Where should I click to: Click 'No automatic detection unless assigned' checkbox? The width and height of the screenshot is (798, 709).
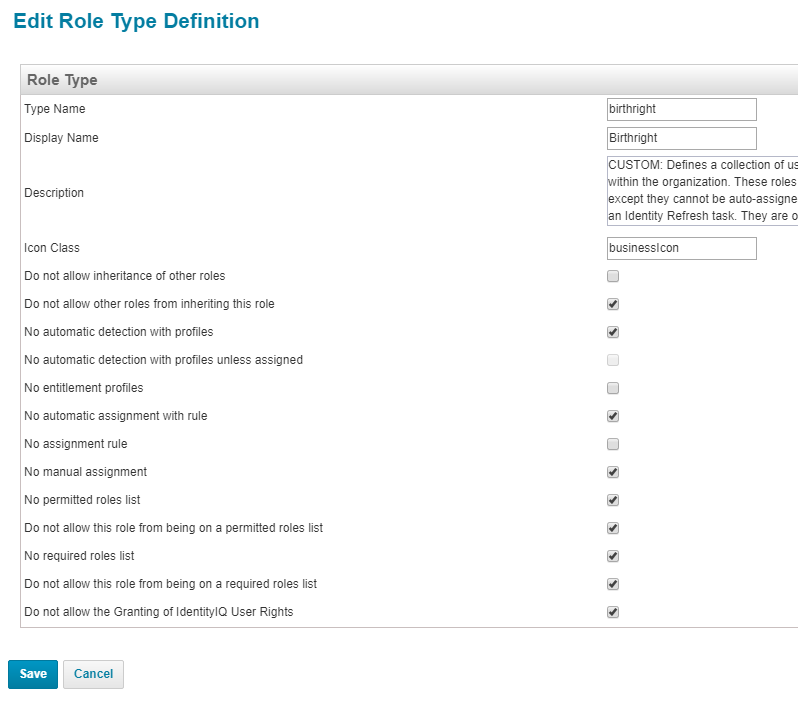point(613,360)
